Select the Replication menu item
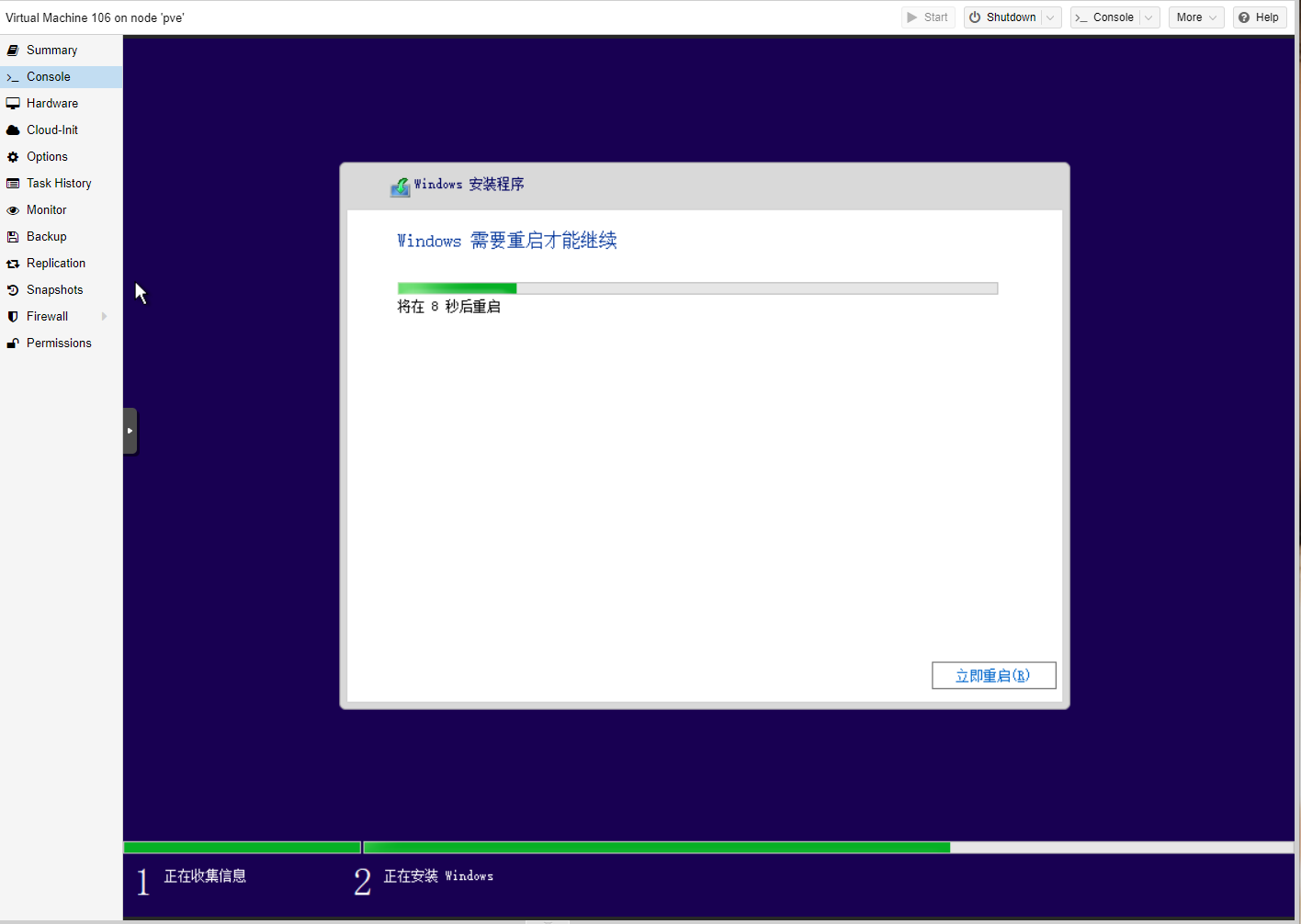The image size is (1301, 924). tap(55, 264)
